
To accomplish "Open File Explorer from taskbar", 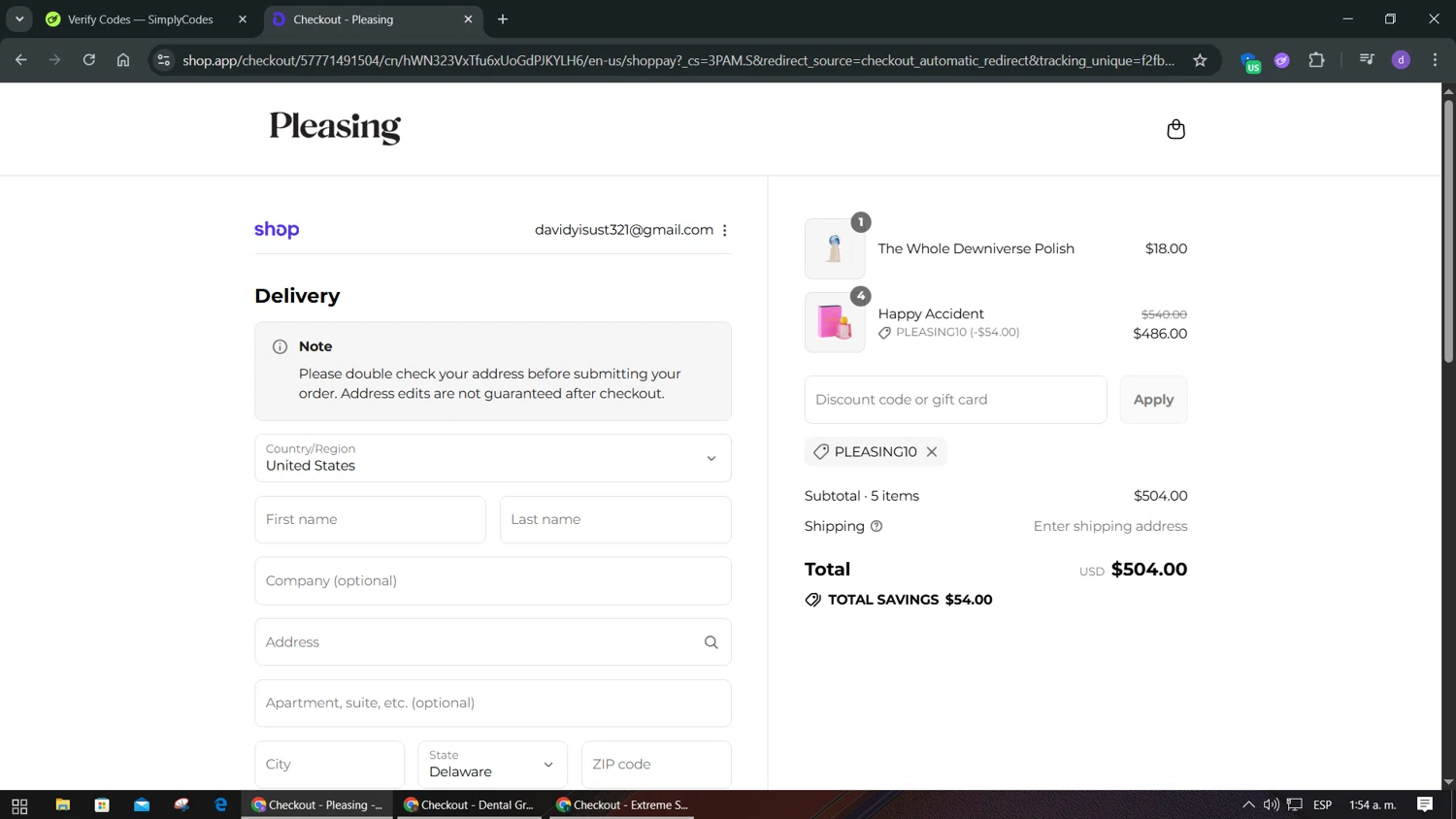I will point(63,805).
